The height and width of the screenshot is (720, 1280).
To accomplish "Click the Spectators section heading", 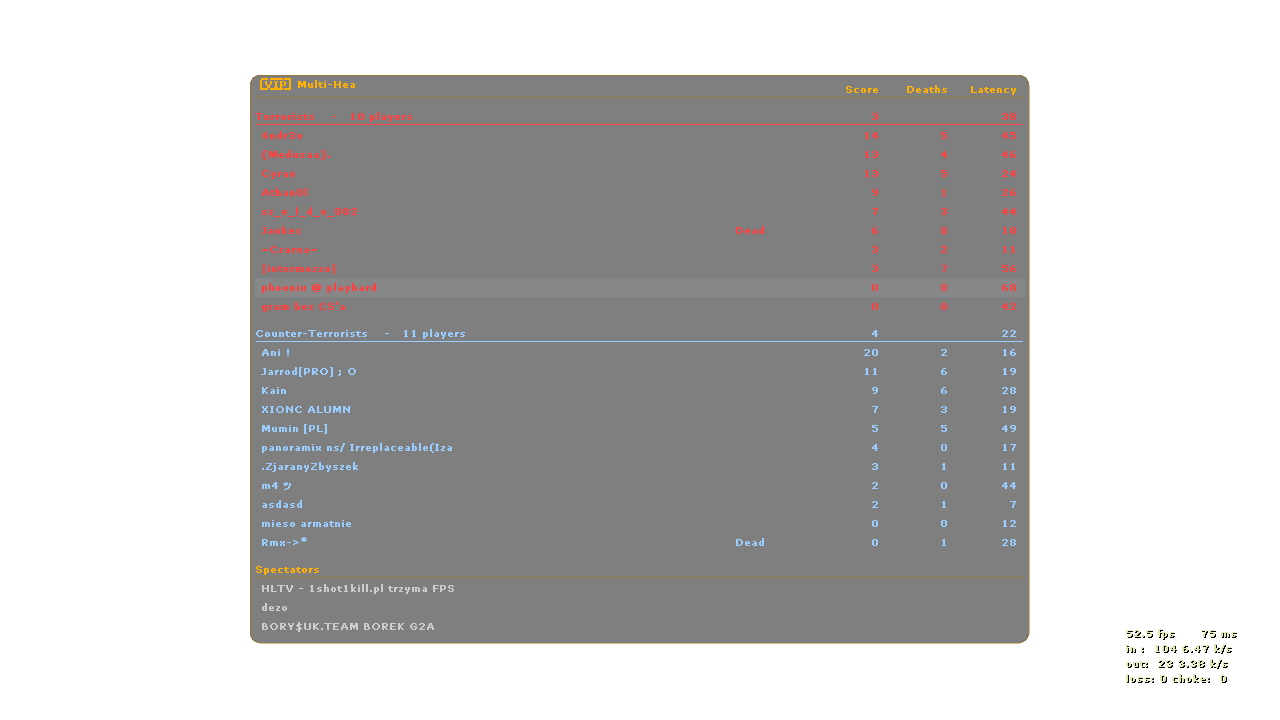I will point(288,570).
